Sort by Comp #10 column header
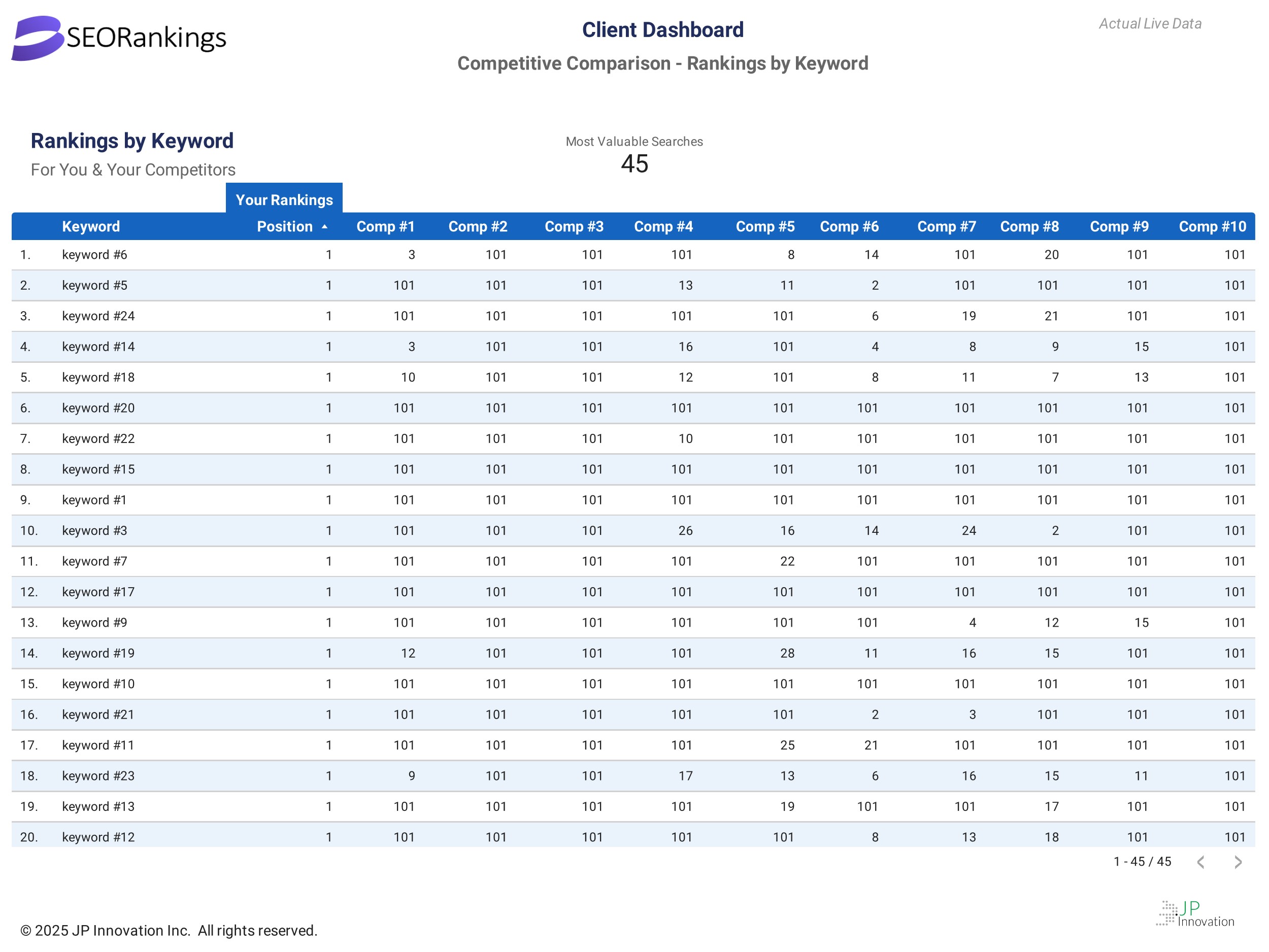The width and height of the screenshot is (1269, 952). (1212, 226)
